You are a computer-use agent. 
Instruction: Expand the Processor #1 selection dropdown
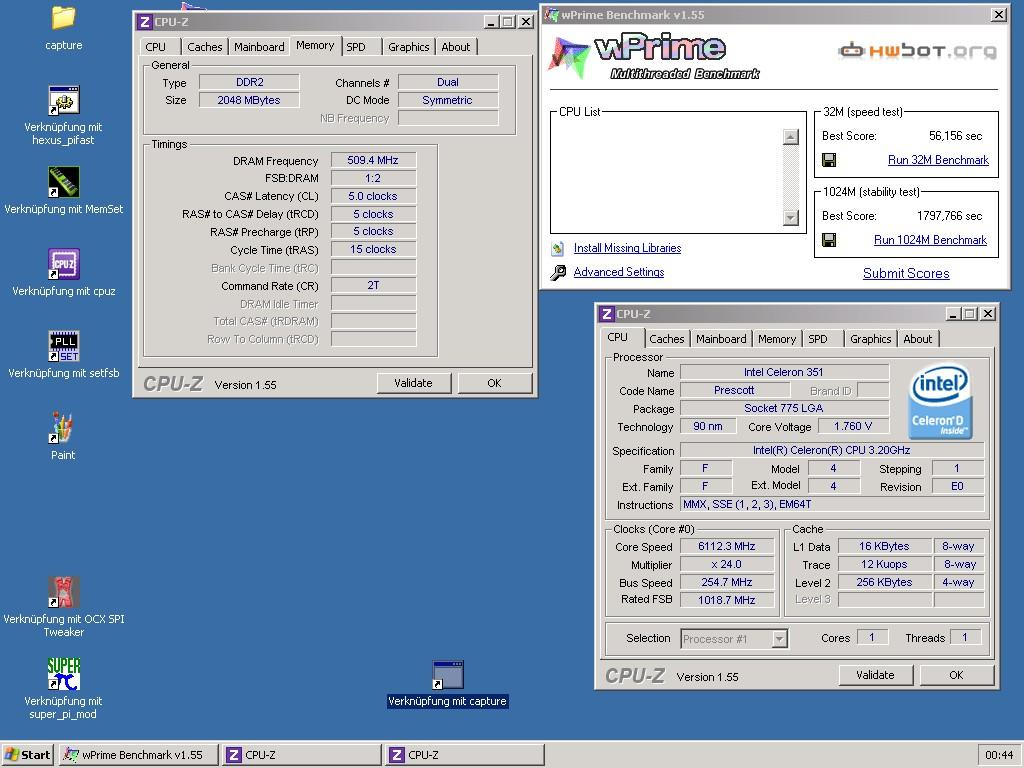(x=779, y=639)
